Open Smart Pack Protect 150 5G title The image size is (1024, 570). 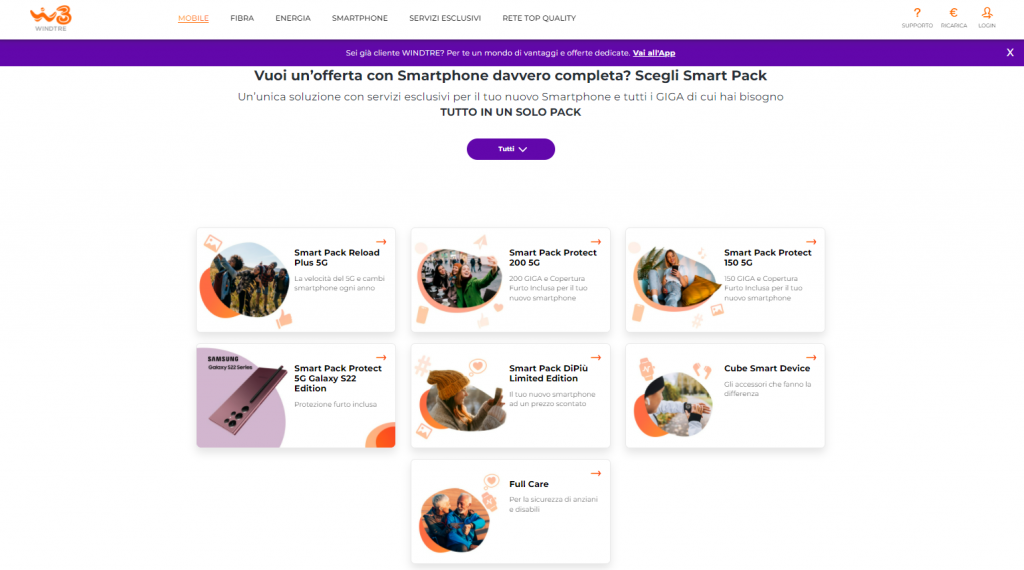(x=767, y=257)
